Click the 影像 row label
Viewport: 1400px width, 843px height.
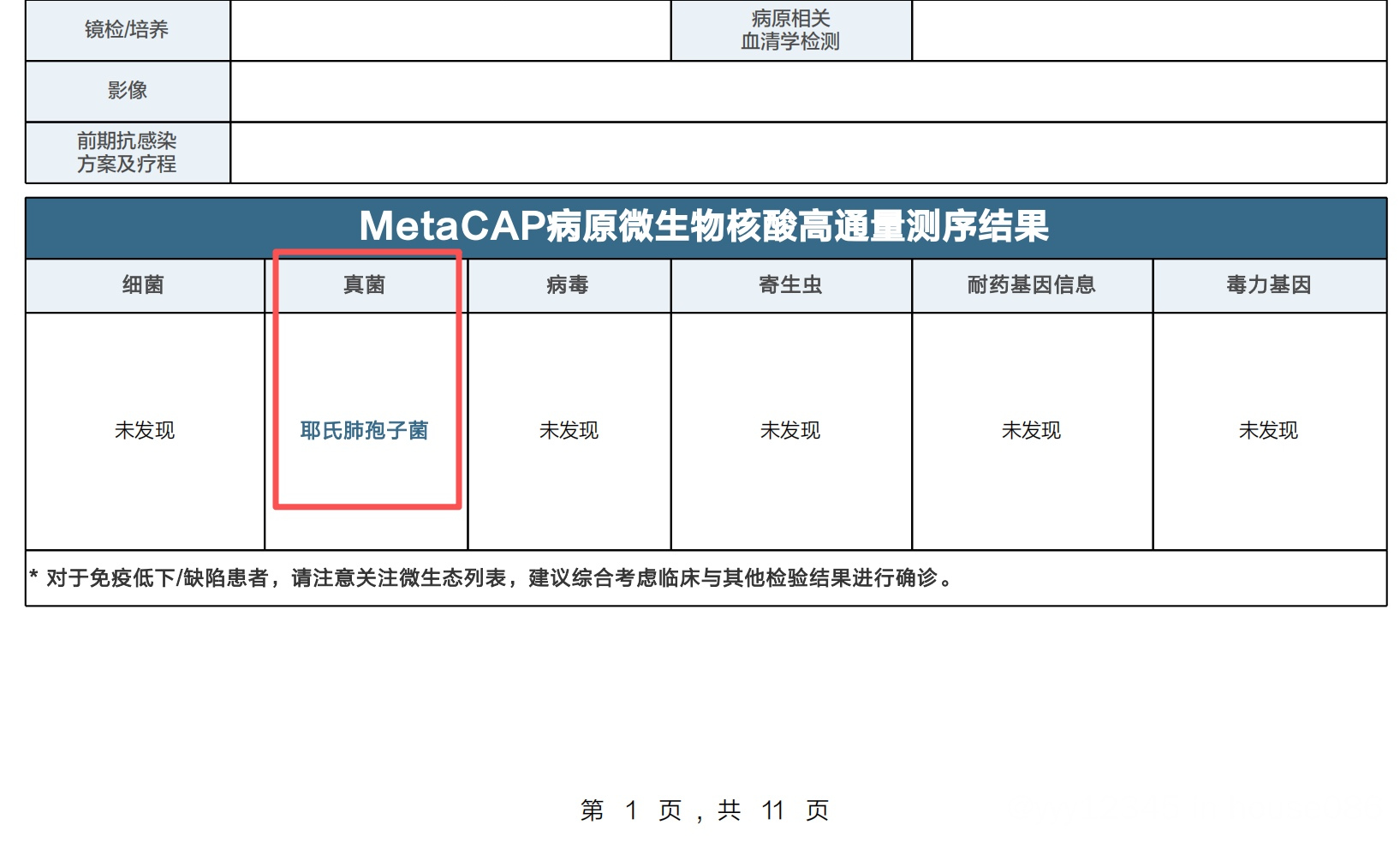127,91
